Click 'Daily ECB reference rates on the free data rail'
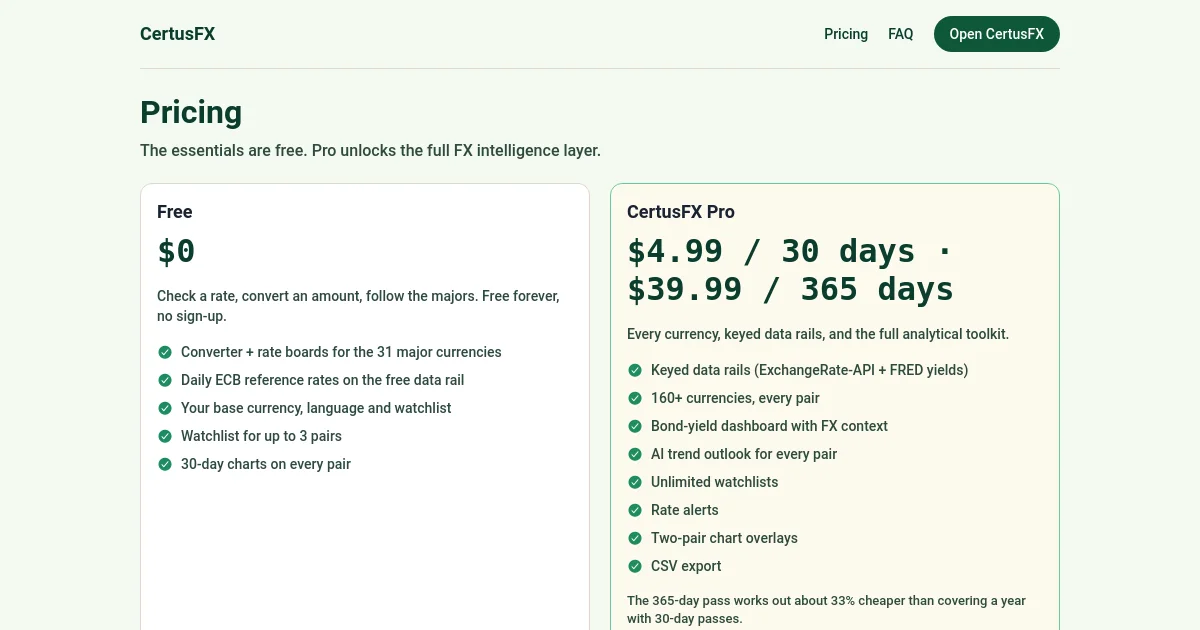 coord(323,380)
